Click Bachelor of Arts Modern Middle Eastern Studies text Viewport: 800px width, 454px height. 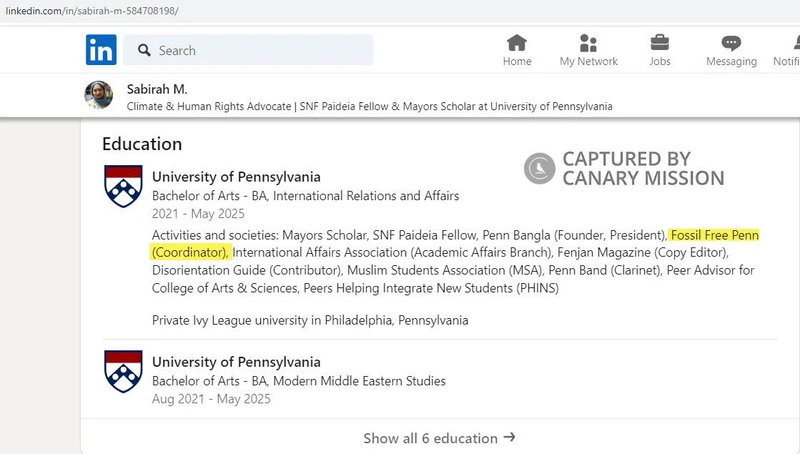coord(298,381)
